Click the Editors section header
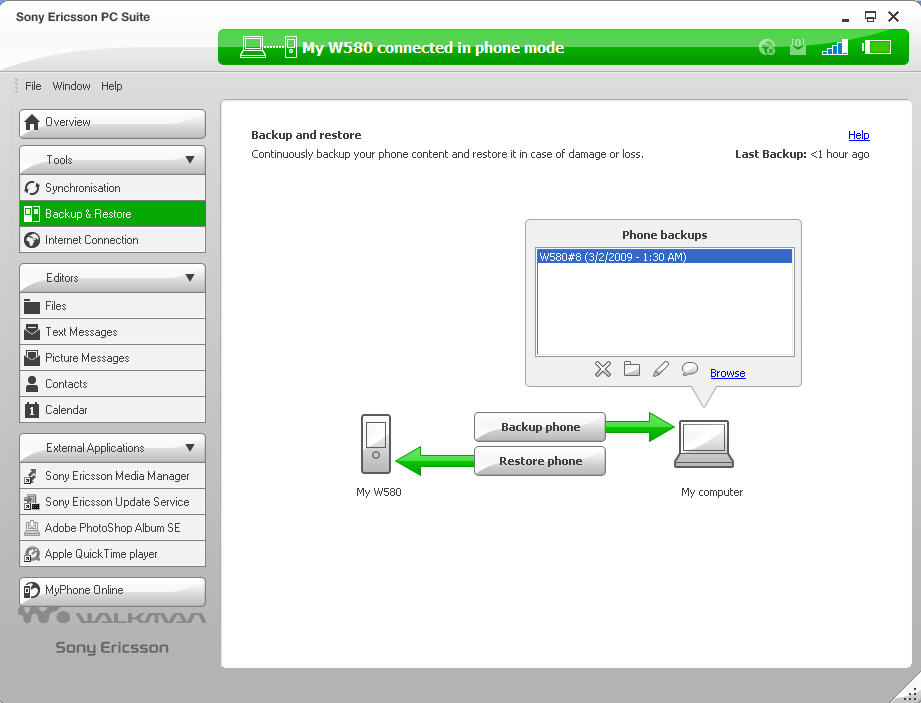 (112, 278)
